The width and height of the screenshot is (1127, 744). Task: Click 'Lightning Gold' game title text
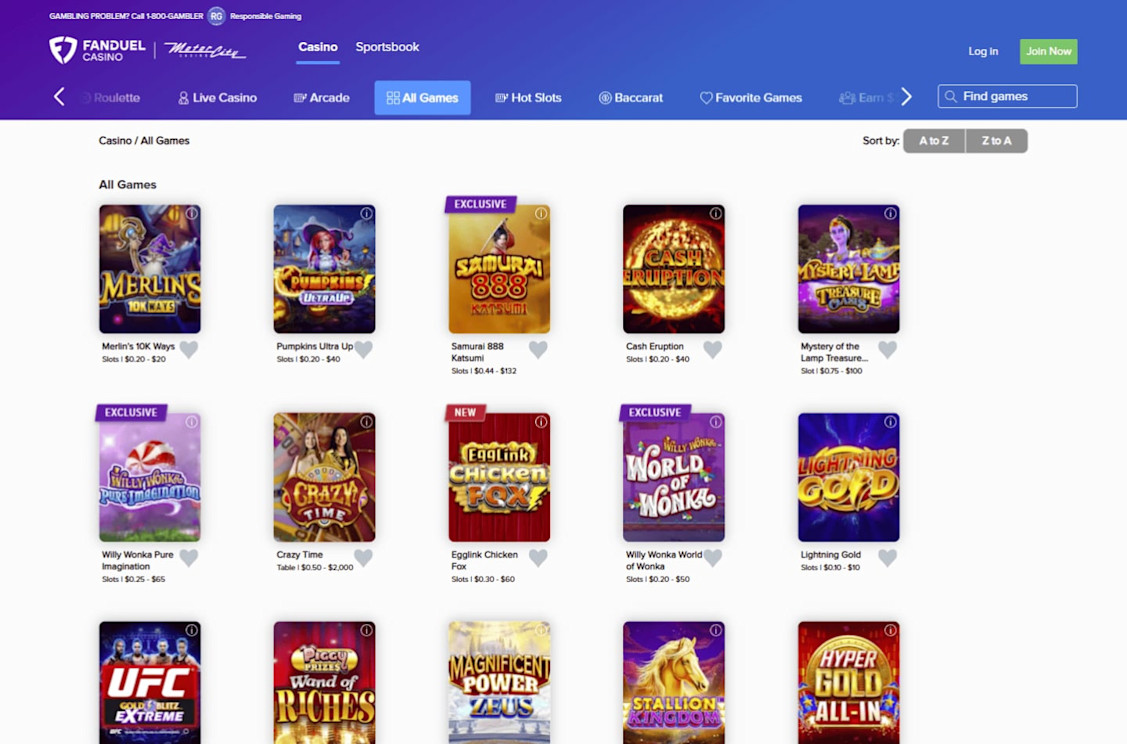[830, 555]
